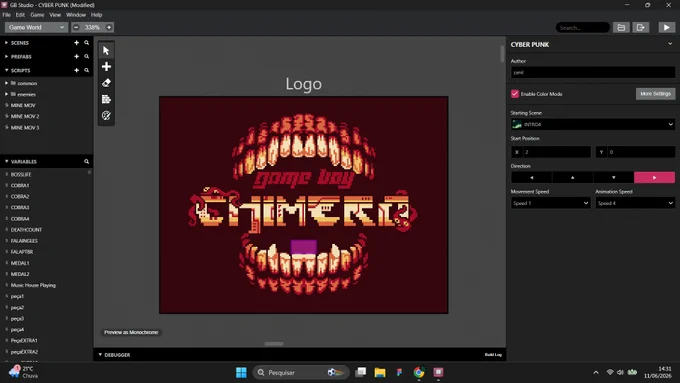Click the Windows Pesquisar search box
The image size is (680, 383).
coord(301,372)
